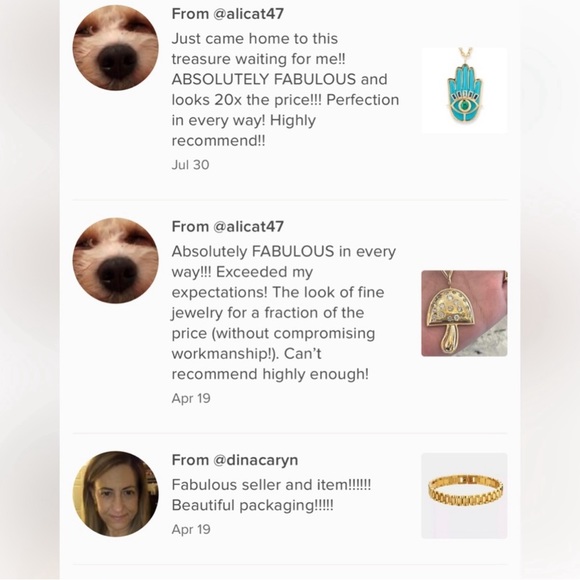Select the Apr 19 date under dinacaryn's review
This screenshot has width=580, height=580.
click(191, 529)
